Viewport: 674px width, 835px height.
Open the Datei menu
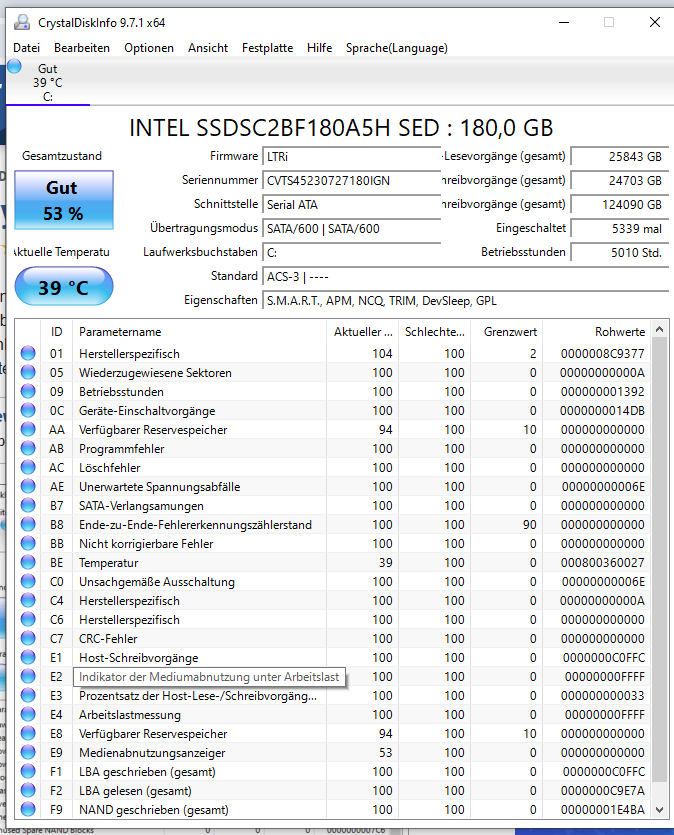27,48
